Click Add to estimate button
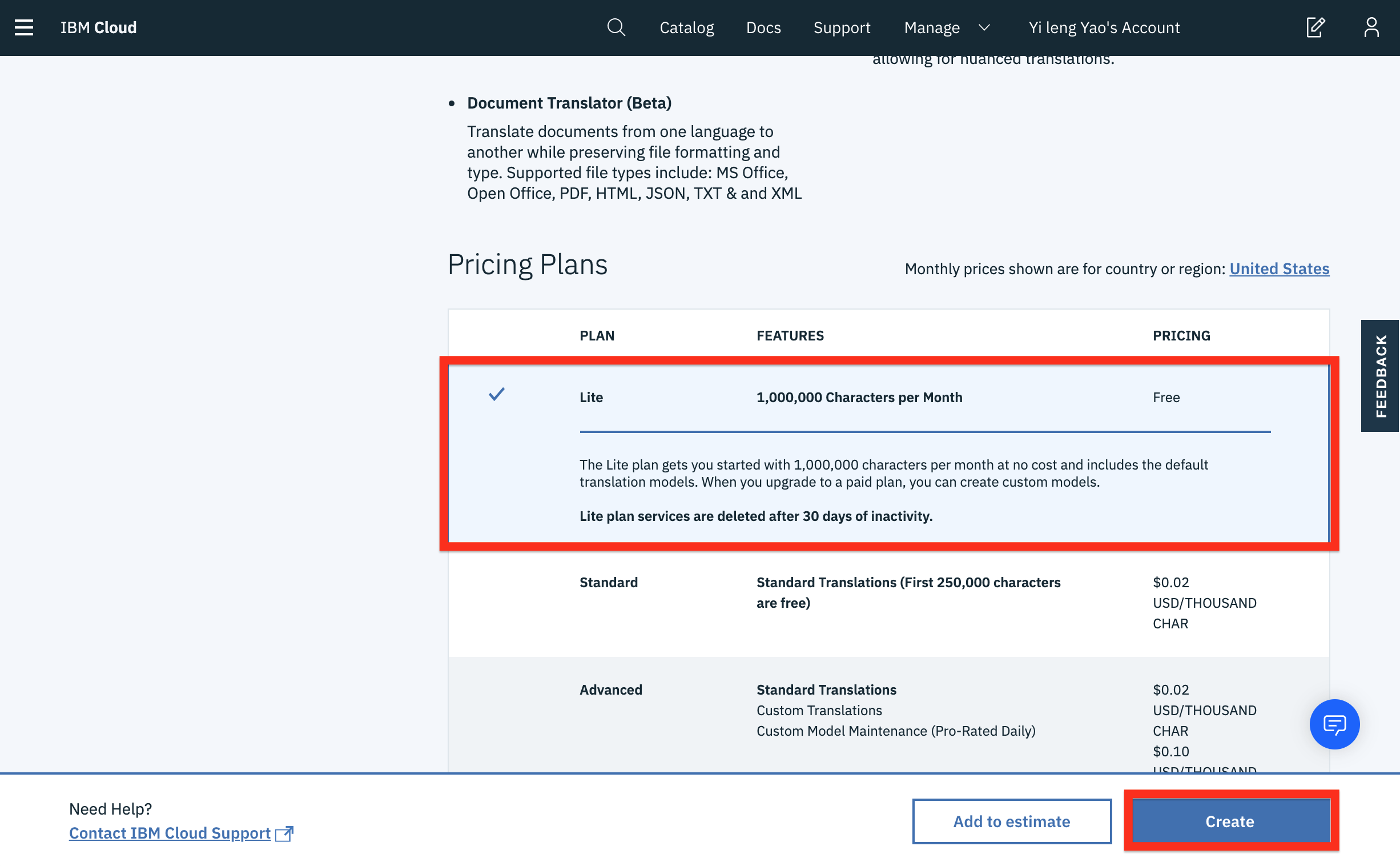The image size is (1400, 866). (x=1011, y=821)
